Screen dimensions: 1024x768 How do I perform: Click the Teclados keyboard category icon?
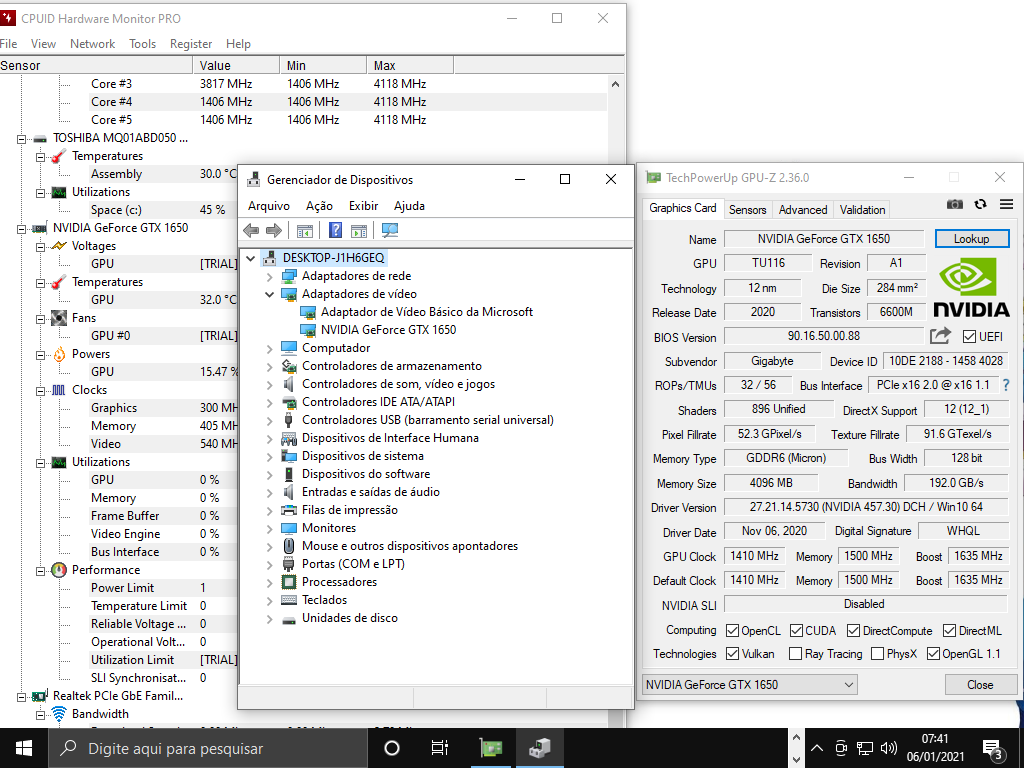pos(289,600)
